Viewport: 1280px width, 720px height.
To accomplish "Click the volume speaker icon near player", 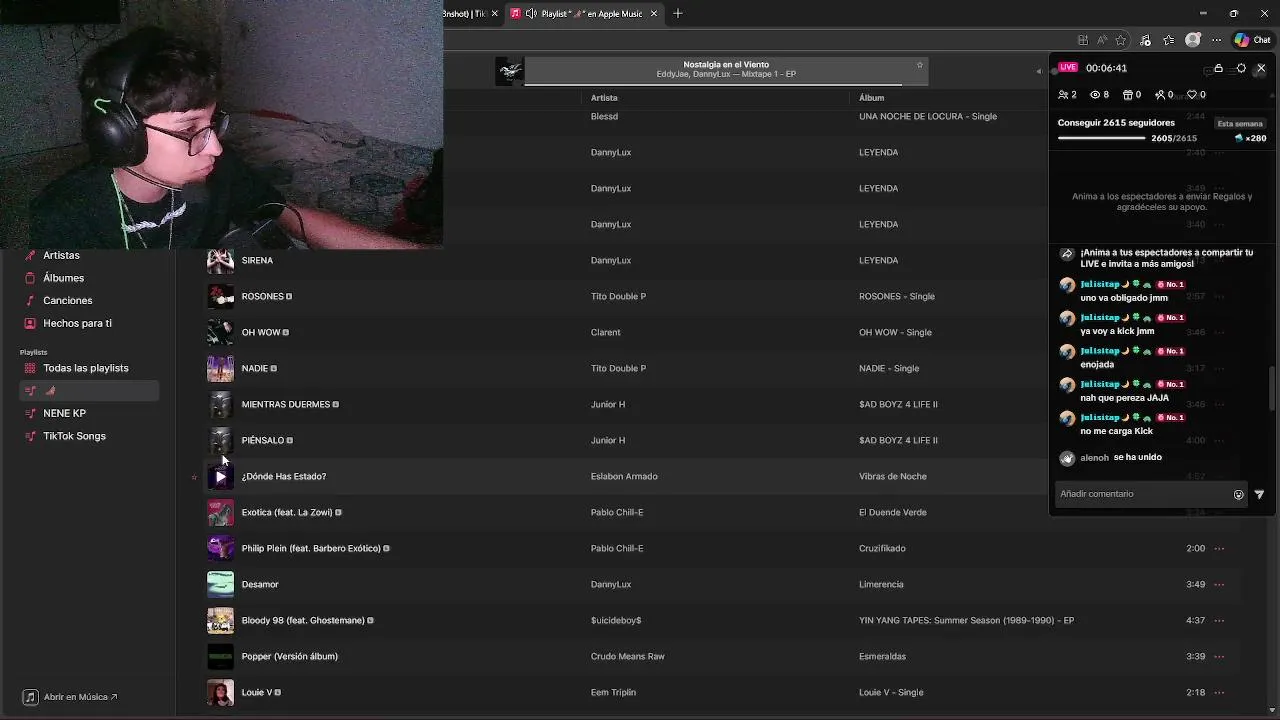I will pos(1038,71).
